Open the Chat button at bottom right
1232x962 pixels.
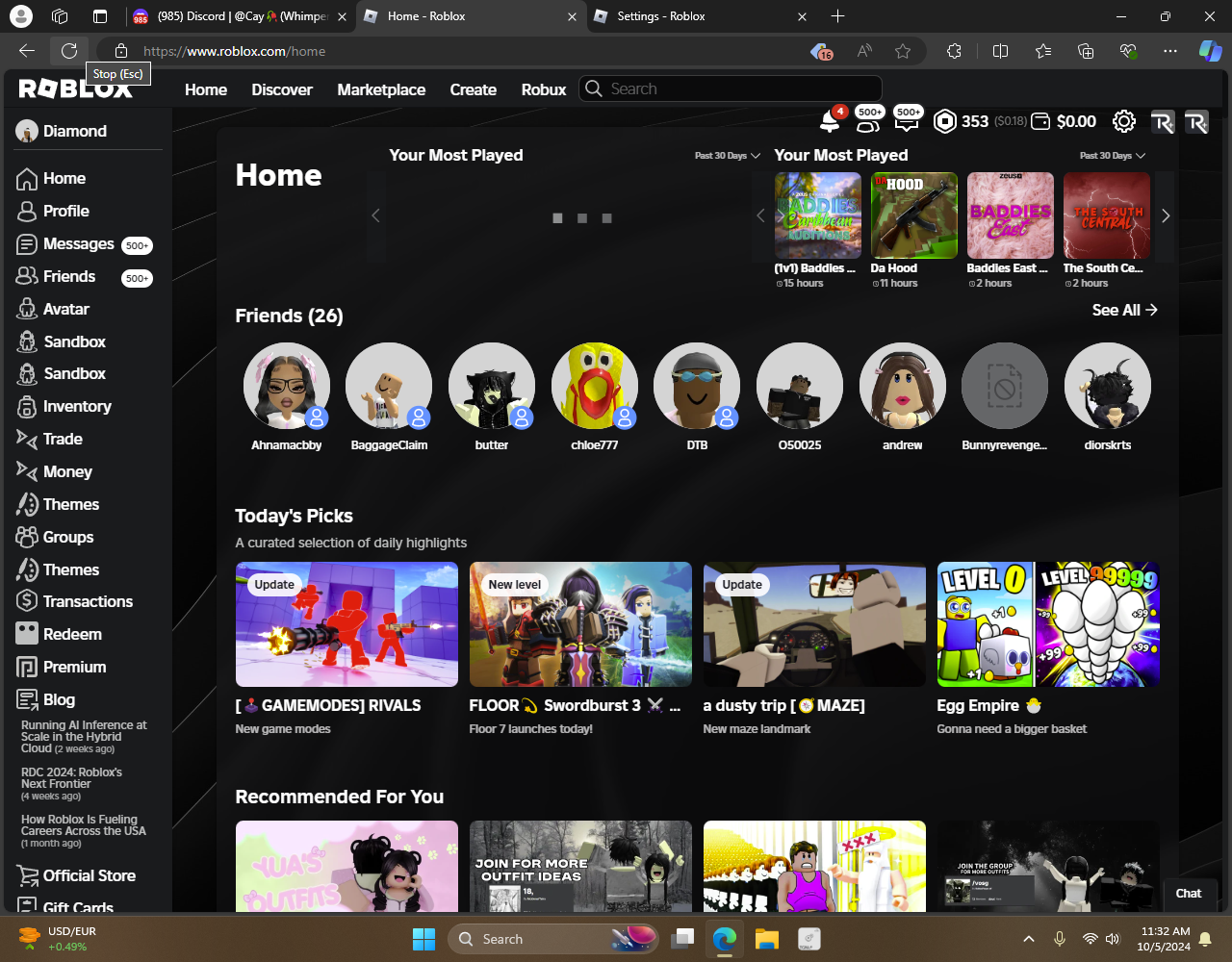(1189, 893)
